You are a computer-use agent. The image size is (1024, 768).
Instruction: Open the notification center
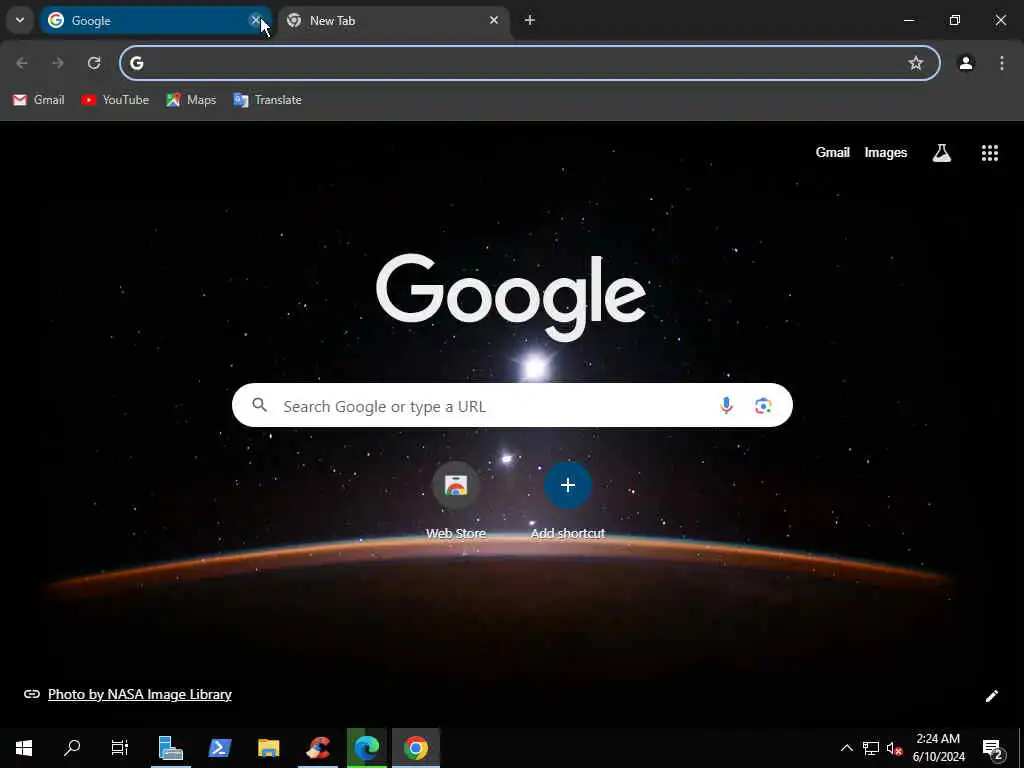pyautogui.click(x=992, y=748)
